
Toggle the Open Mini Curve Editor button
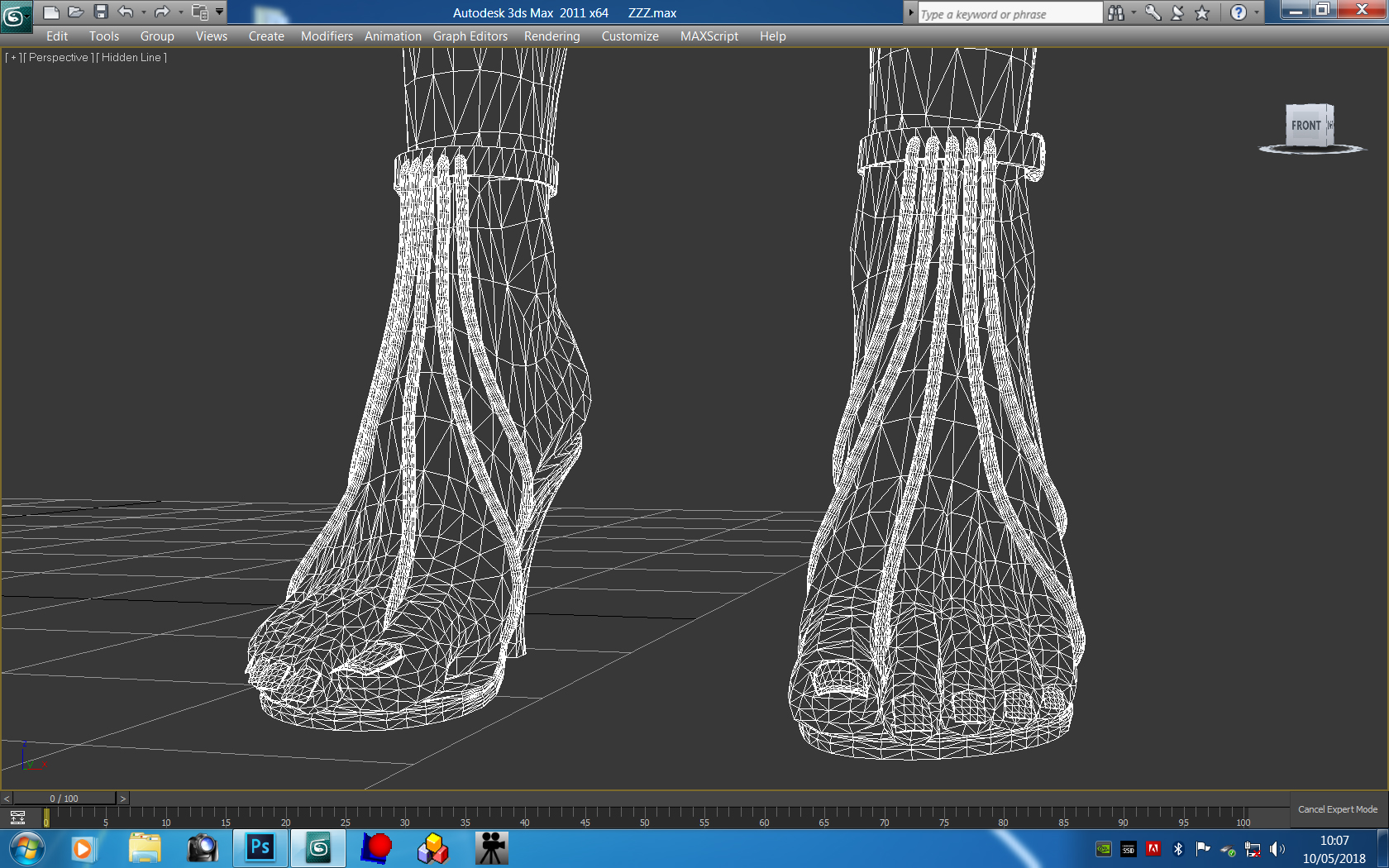click(x=17, y=818)
